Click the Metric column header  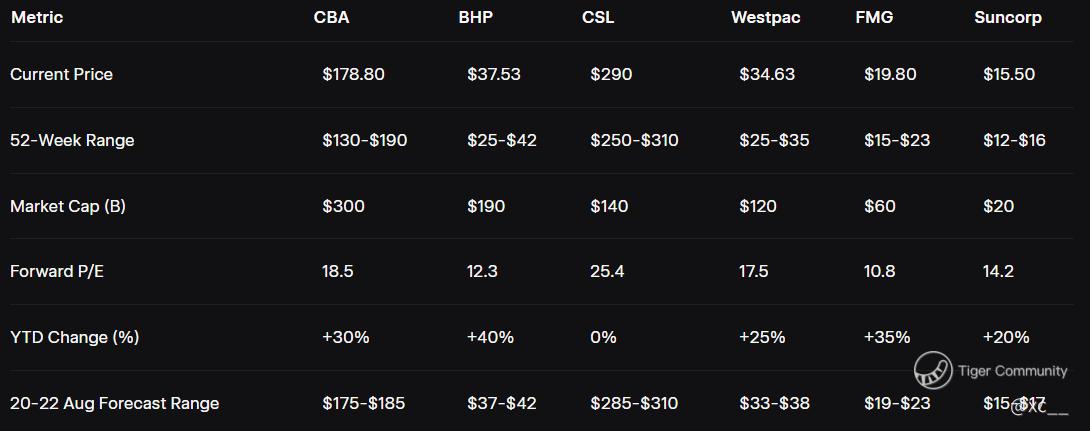pos(38,17)
